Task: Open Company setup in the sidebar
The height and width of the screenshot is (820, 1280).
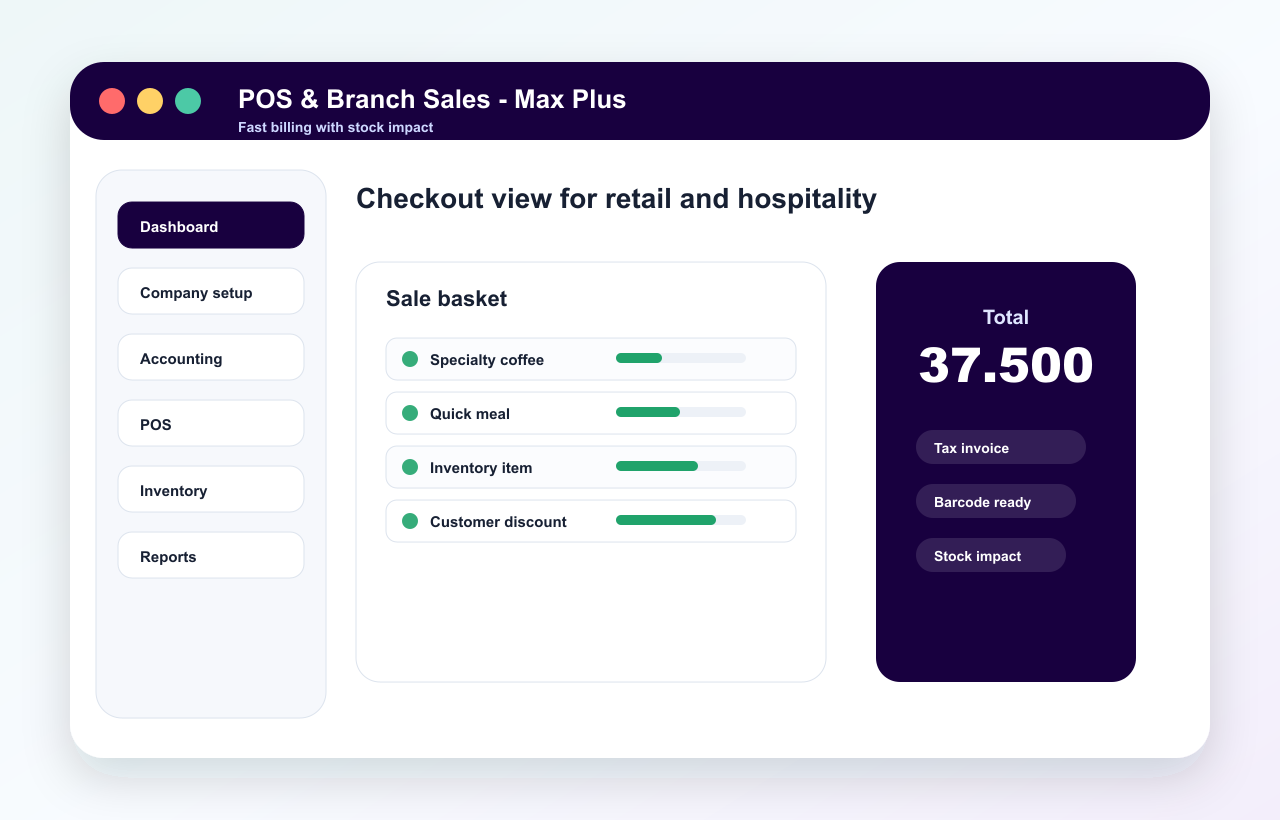Action: point(211,291)
